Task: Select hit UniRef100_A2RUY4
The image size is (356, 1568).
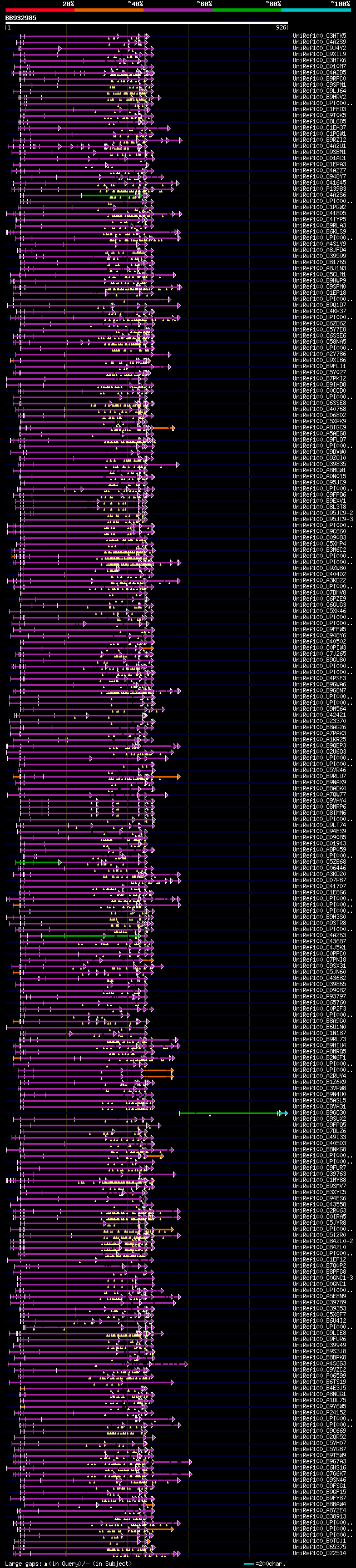Action: coord(319,1076)
